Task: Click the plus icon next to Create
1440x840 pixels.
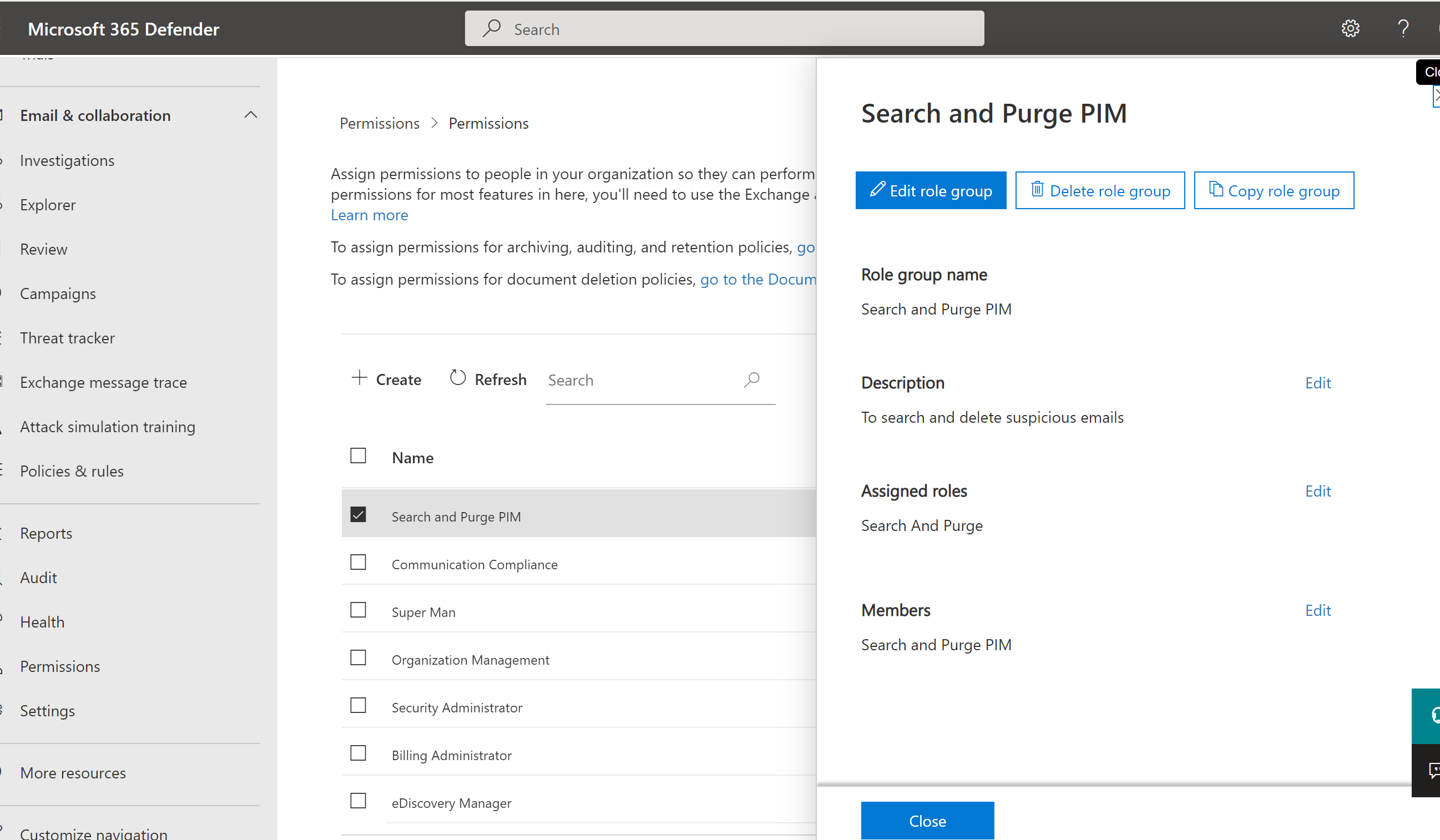Action: 359,378
